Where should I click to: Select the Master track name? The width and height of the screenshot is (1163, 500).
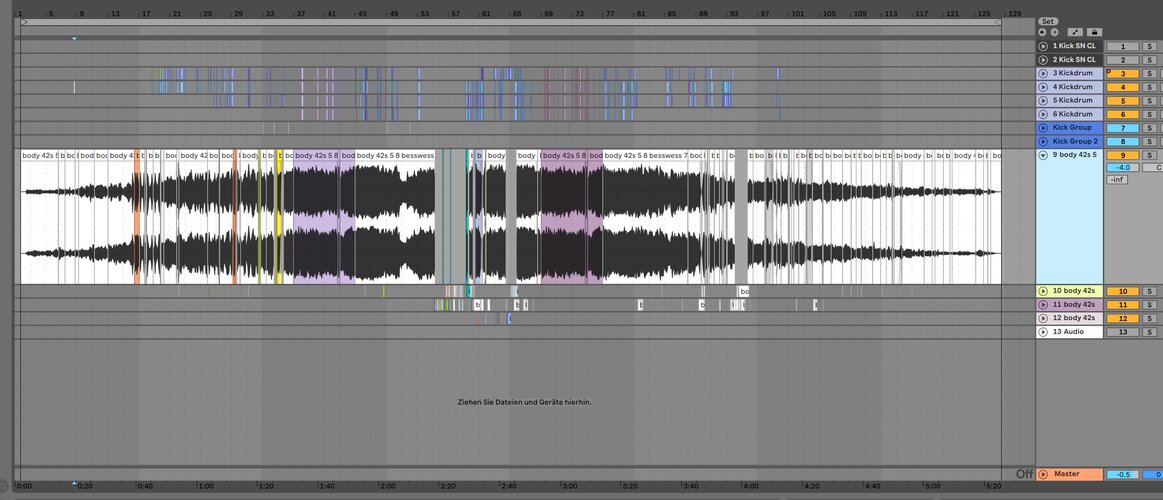[x=1067, y=474]
